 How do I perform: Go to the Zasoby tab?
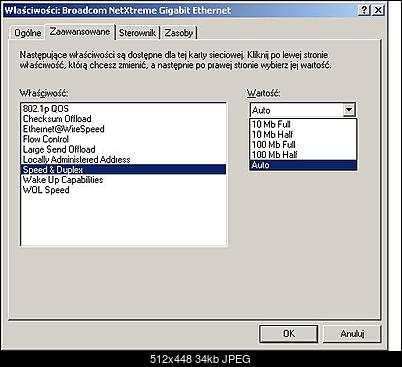(x=179, y=33)
